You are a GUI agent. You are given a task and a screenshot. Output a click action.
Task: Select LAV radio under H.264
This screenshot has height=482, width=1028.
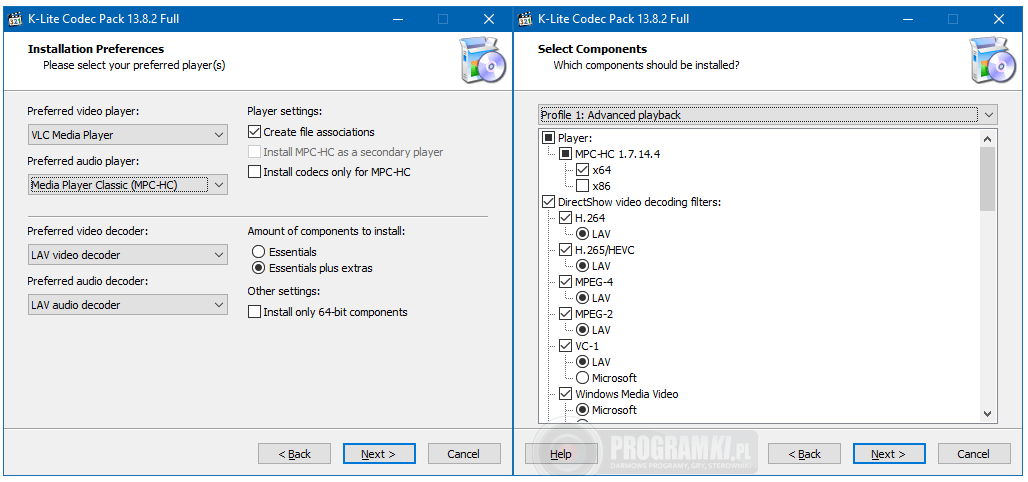tap(582, 233)
